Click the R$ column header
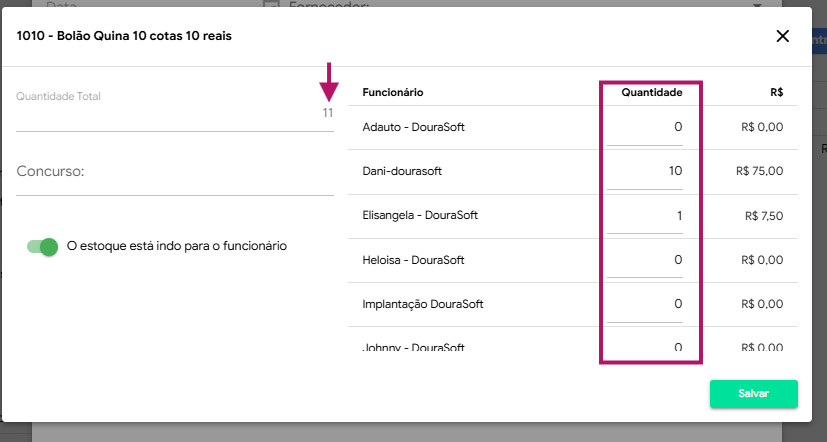This screenshot has width=827, height=442. pyautogui.click(x=776, y=92)
